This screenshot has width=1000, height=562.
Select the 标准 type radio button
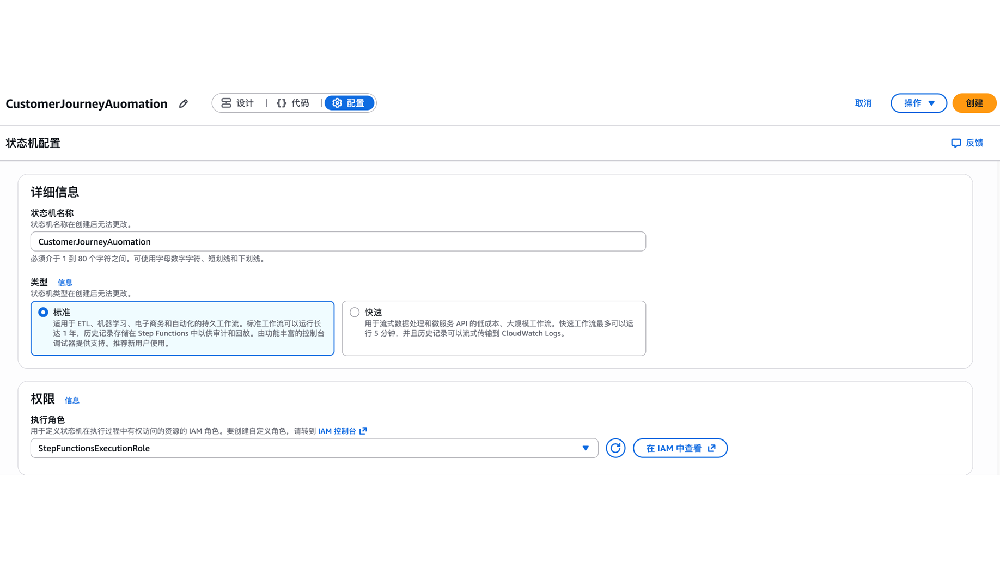tap(43, 312)
